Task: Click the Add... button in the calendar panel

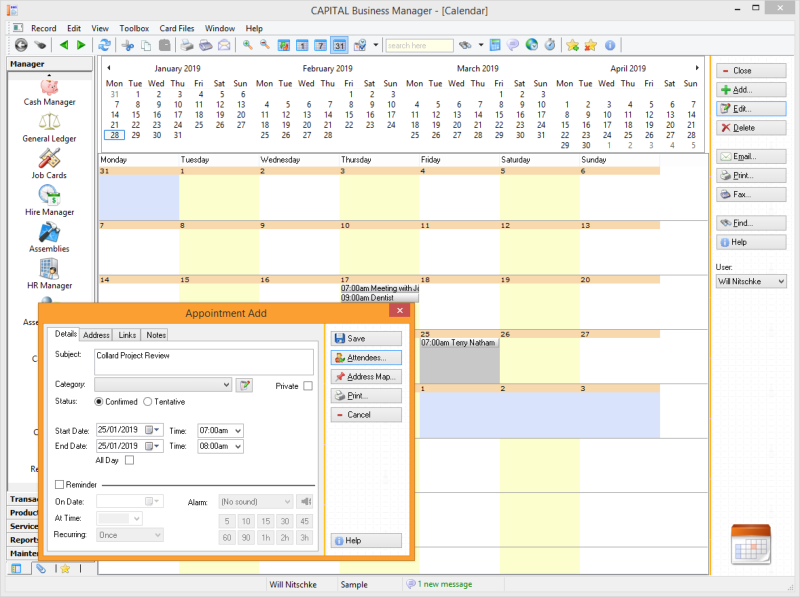Action: point(751,90)
